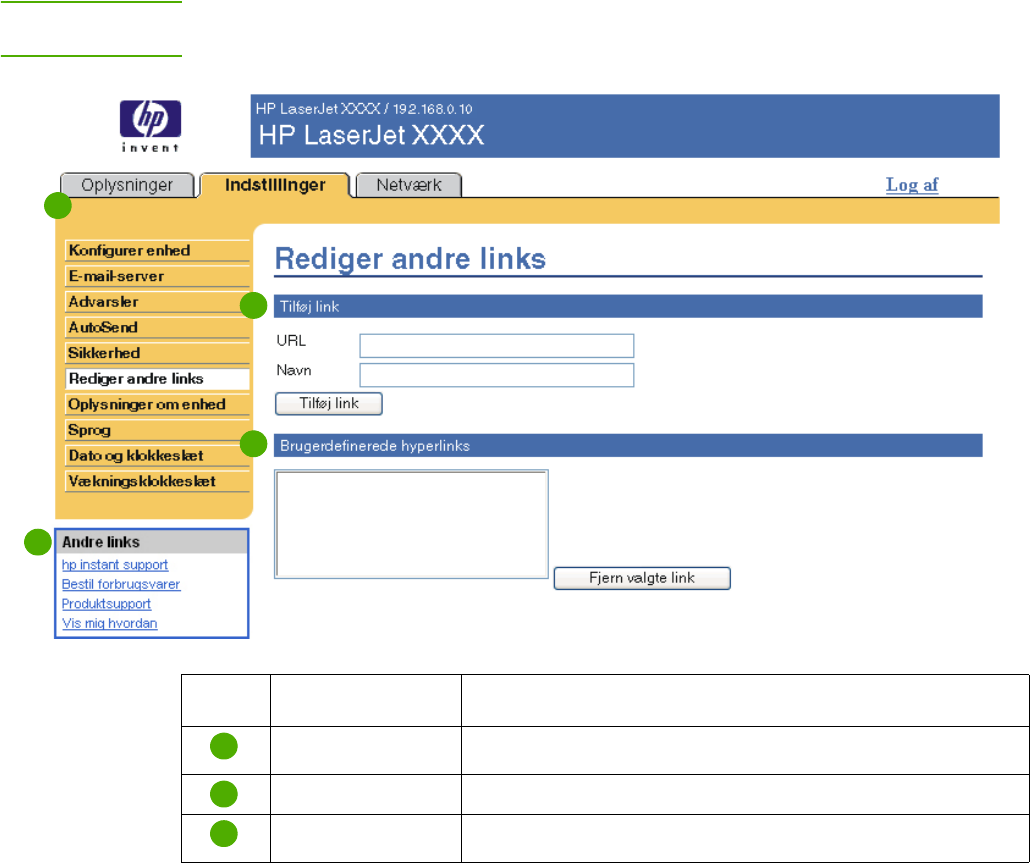Go to E-mail-server settings

click(x=158, y=276)
